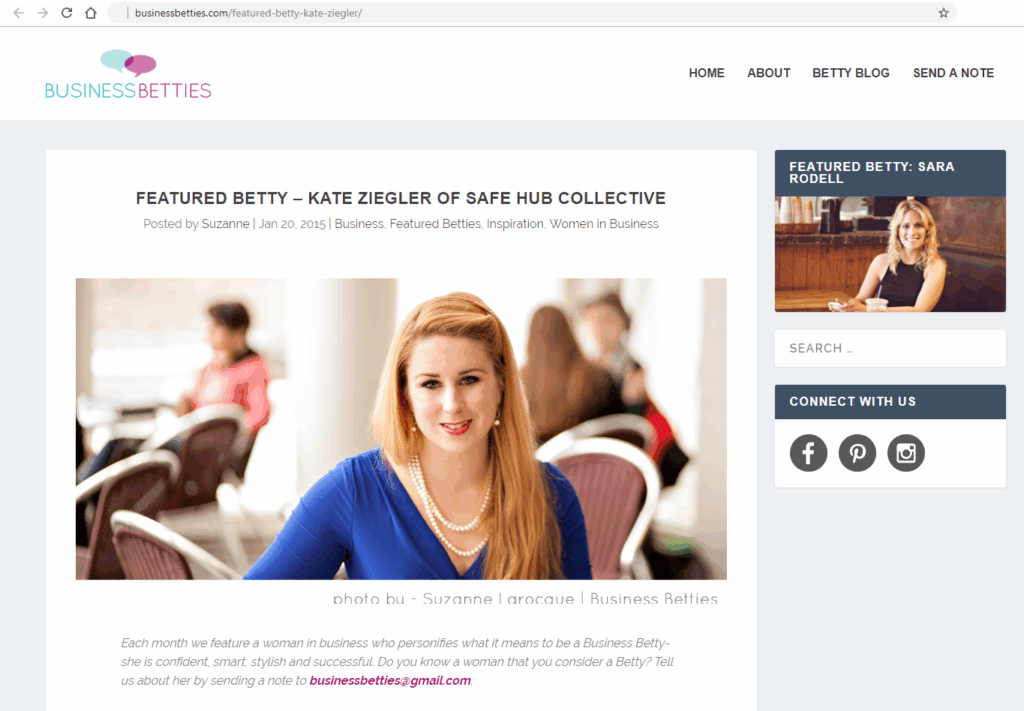Go to browser home icon
This screenshot has width=1024, height=711.
point(91,12)
